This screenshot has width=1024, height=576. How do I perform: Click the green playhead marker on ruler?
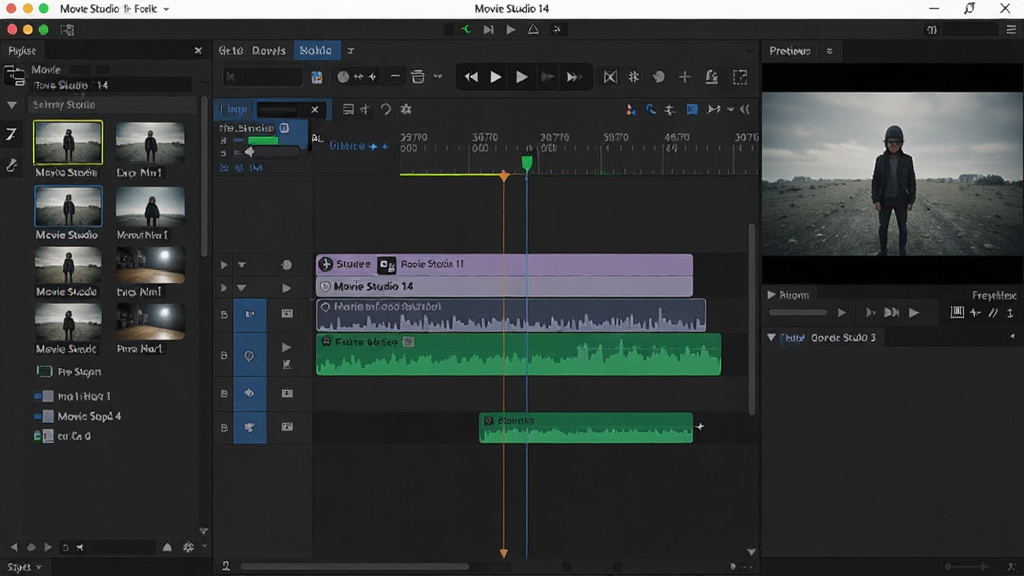pyautogui.click(x=527, y=162)
